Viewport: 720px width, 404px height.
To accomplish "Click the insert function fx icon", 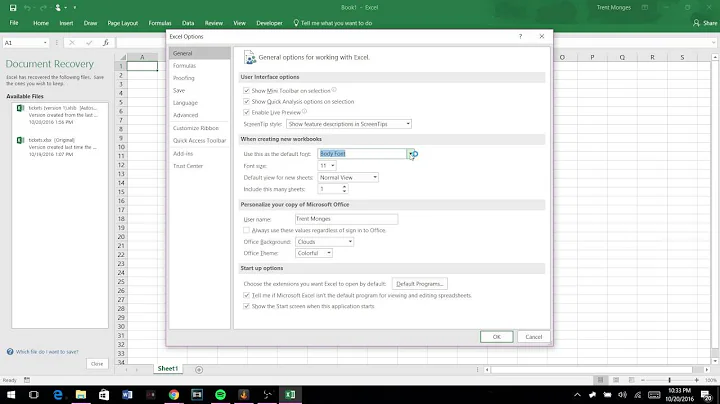I will (x=106, y=42).
